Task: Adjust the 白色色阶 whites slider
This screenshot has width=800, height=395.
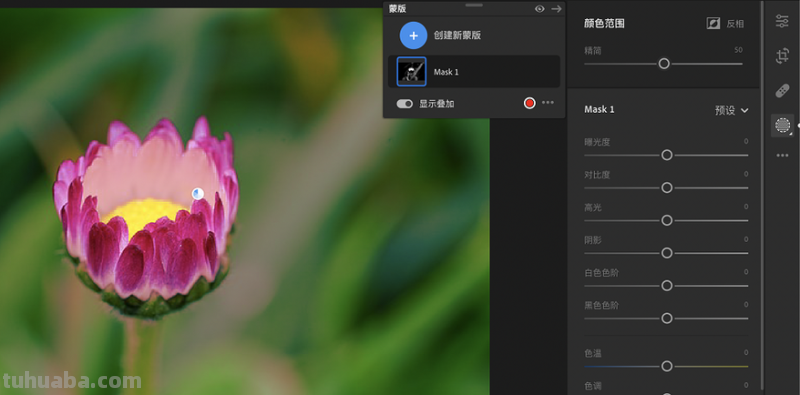Action: click(x=666, y=286)
